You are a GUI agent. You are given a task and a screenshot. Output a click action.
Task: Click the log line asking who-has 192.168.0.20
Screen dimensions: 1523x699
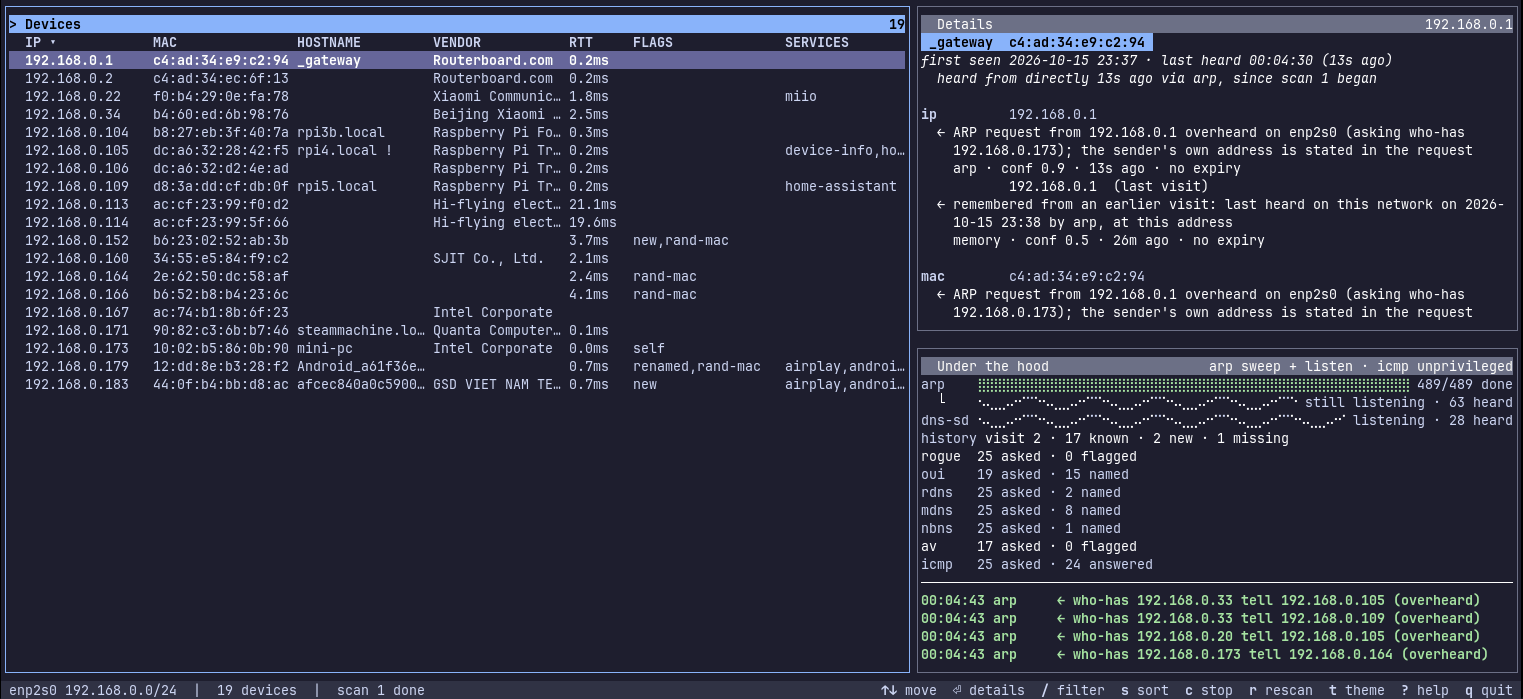tap(1201, 637)
